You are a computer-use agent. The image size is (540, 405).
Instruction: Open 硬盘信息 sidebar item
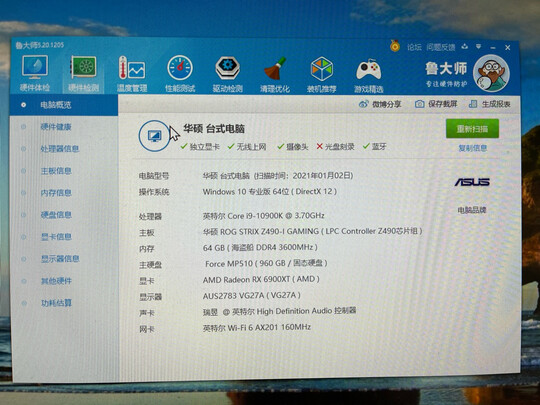[x=56, y=215]
